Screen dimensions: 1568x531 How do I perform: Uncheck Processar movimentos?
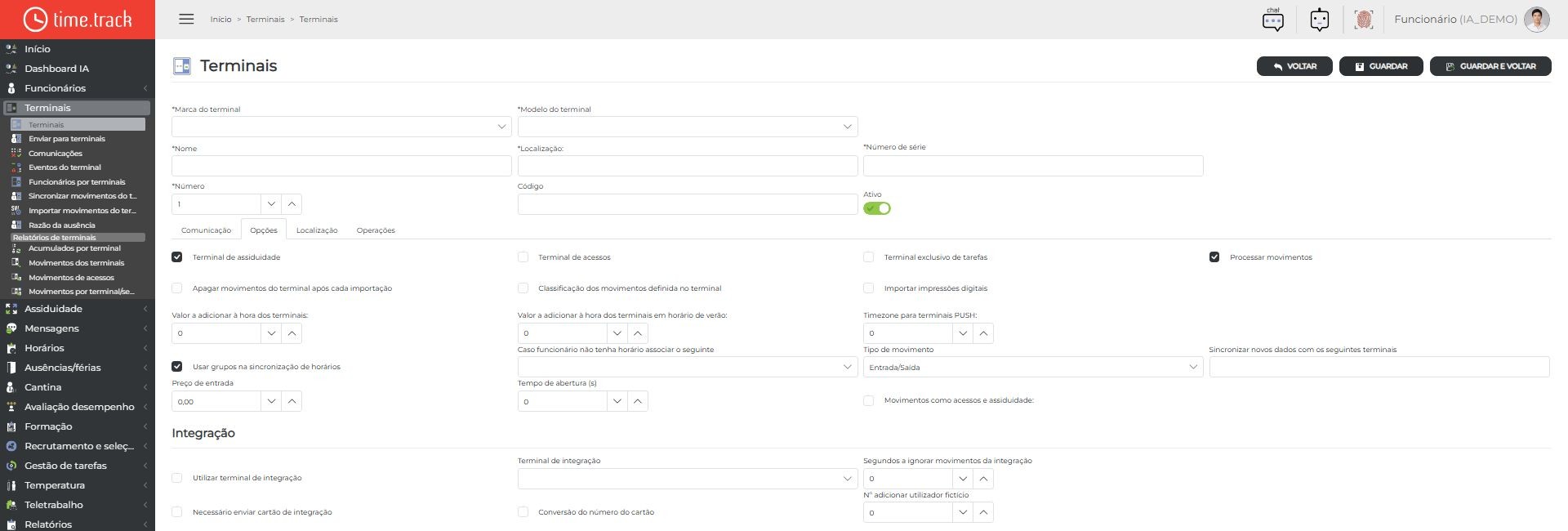coord(1214,257)
